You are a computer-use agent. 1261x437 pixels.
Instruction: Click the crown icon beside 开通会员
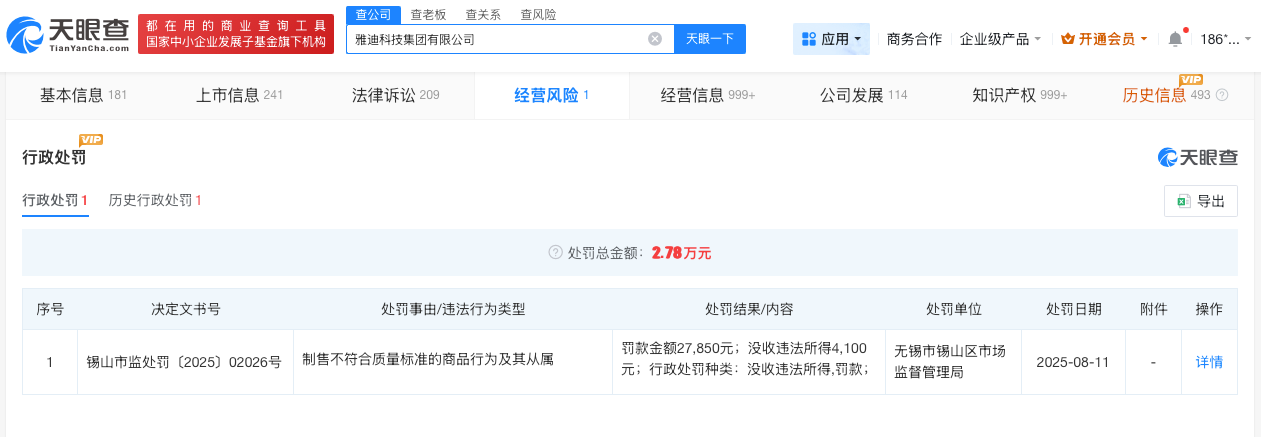click(1067, 39)
